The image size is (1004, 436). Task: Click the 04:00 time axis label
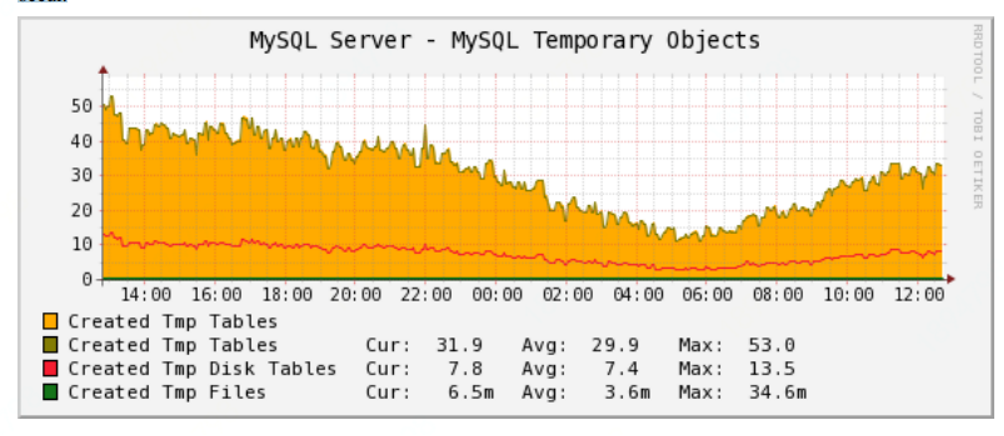pos(640,295)
